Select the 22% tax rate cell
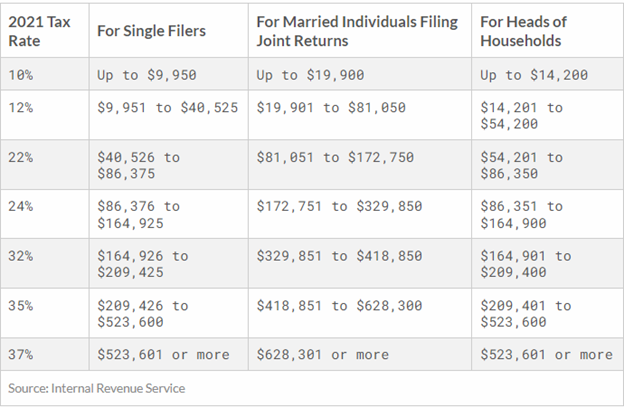The width and height of the screenshot is (624, 408). [x=20, y=158]
